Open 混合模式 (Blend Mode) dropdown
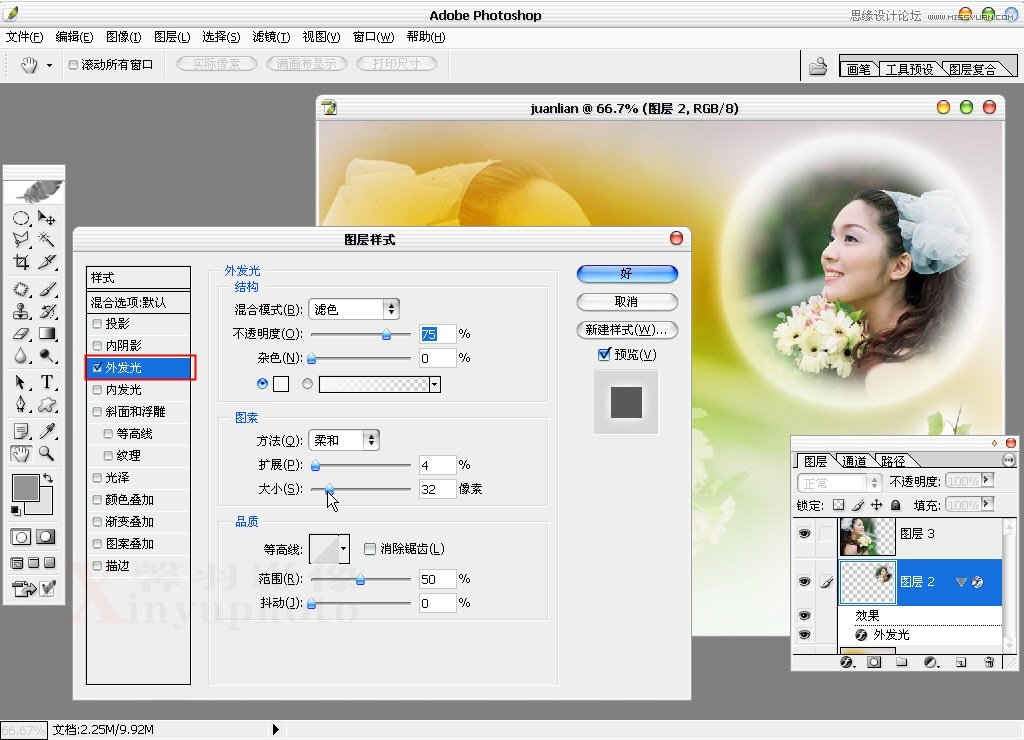 tap(353, 309)
